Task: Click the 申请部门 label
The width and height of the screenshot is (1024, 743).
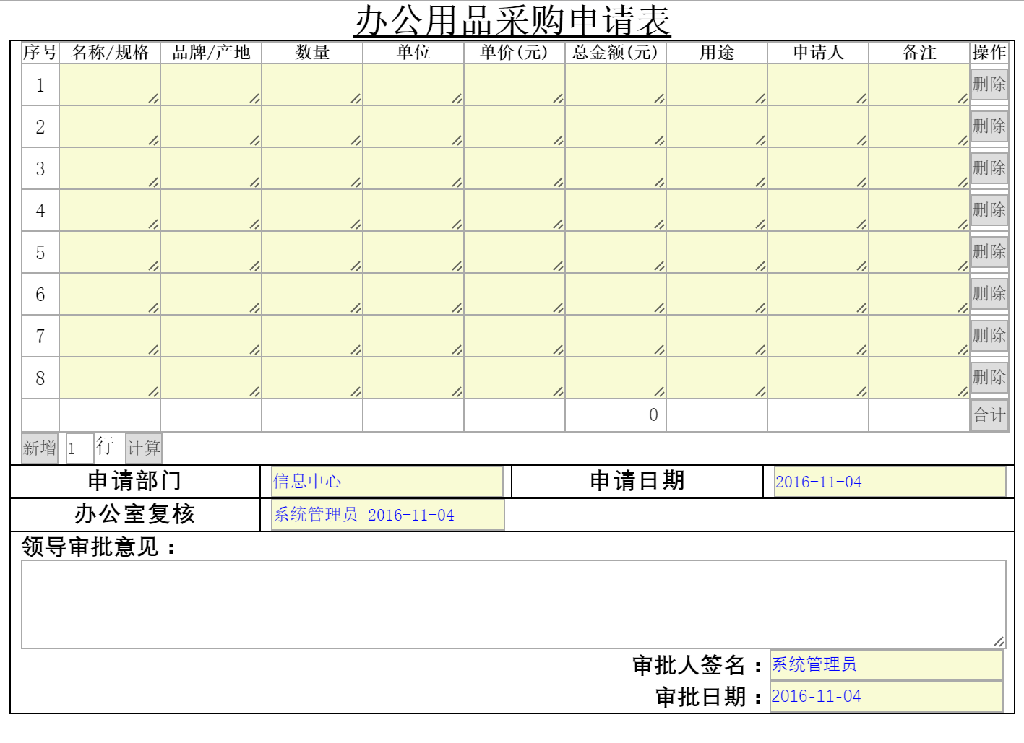Action: (135, 481)
